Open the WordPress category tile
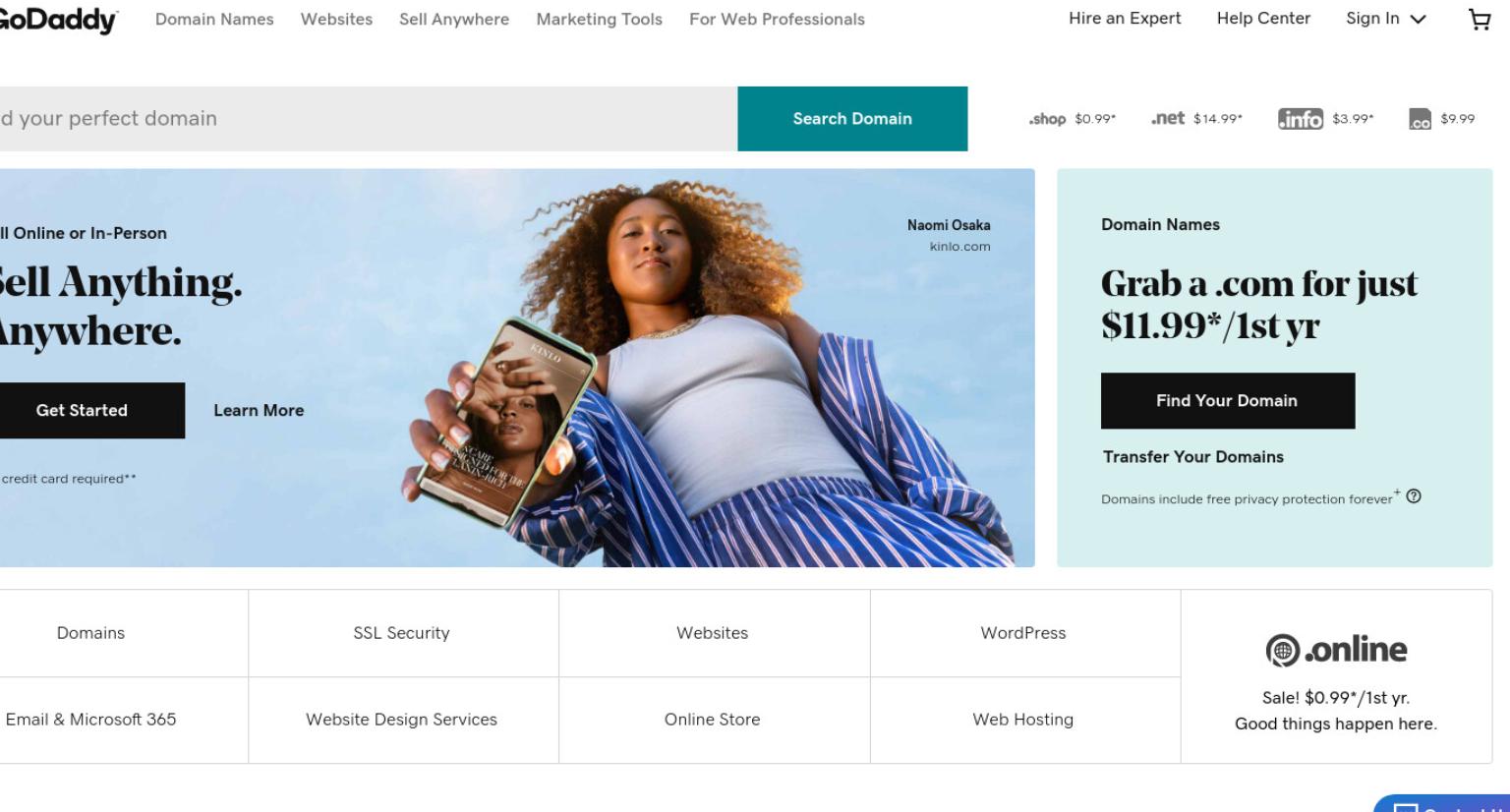This screenshot has width=1510, height=812. [x=1023, y=633]
